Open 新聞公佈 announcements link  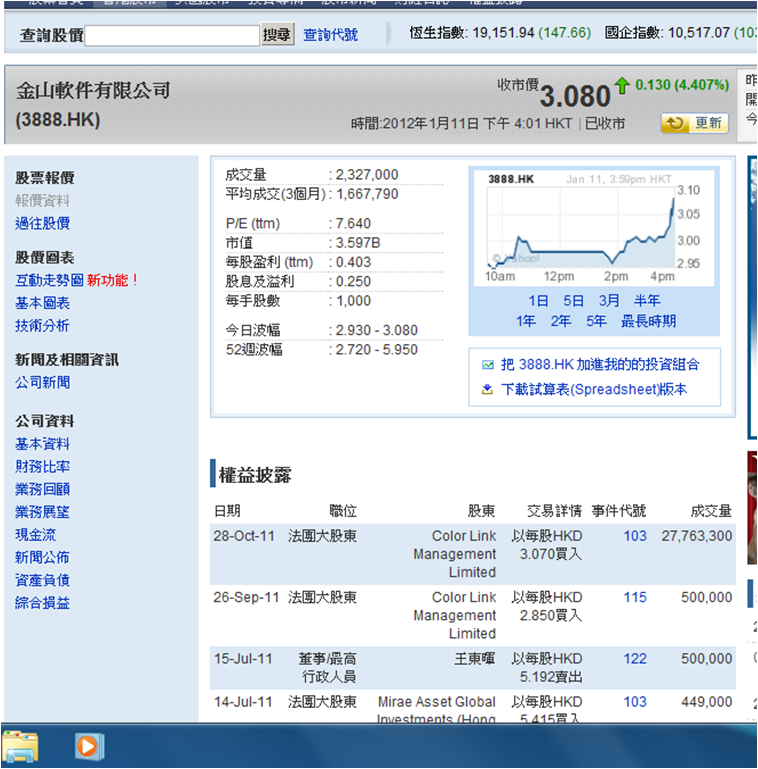(42, 557)
